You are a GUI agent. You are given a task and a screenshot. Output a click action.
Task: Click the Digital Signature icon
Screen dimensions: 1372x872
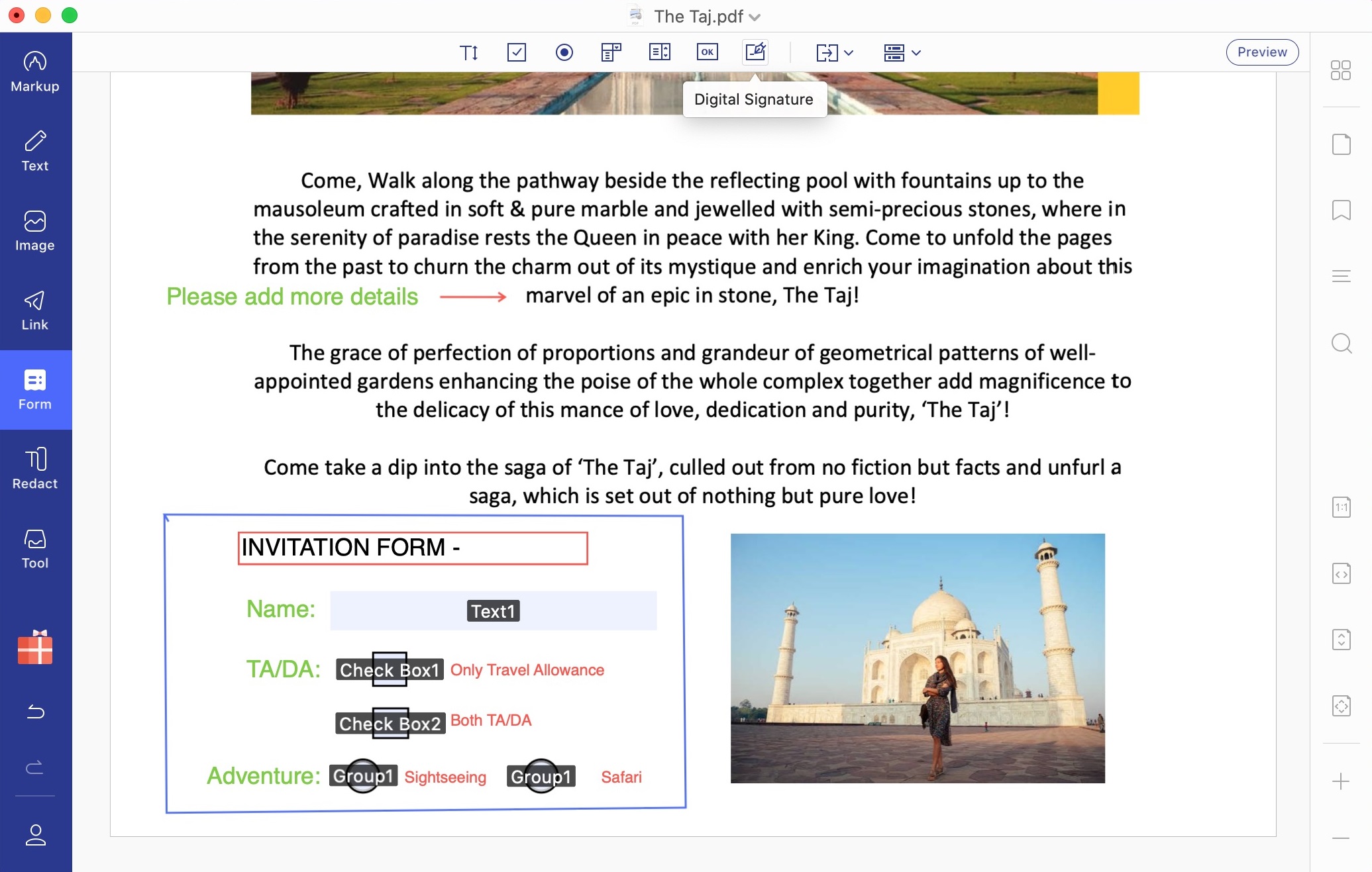coord(755,51)
